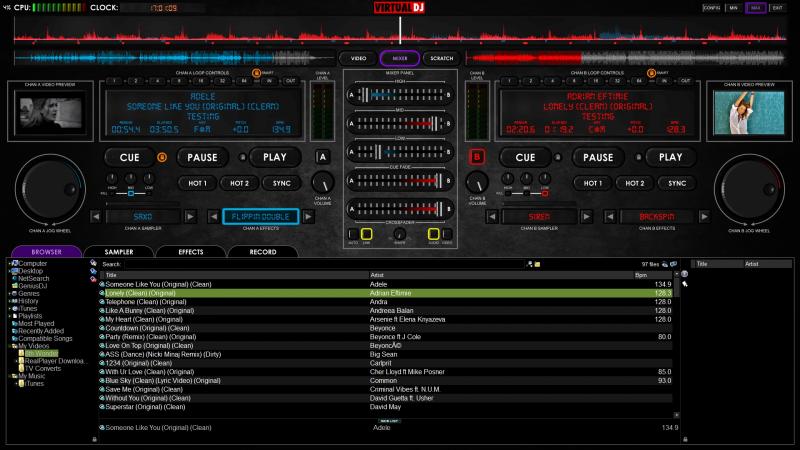Image resolution: width=800 pixels, height=450 pixels.
Task: Switch center panel to VIDEO
Action: (x=358, y=58)
